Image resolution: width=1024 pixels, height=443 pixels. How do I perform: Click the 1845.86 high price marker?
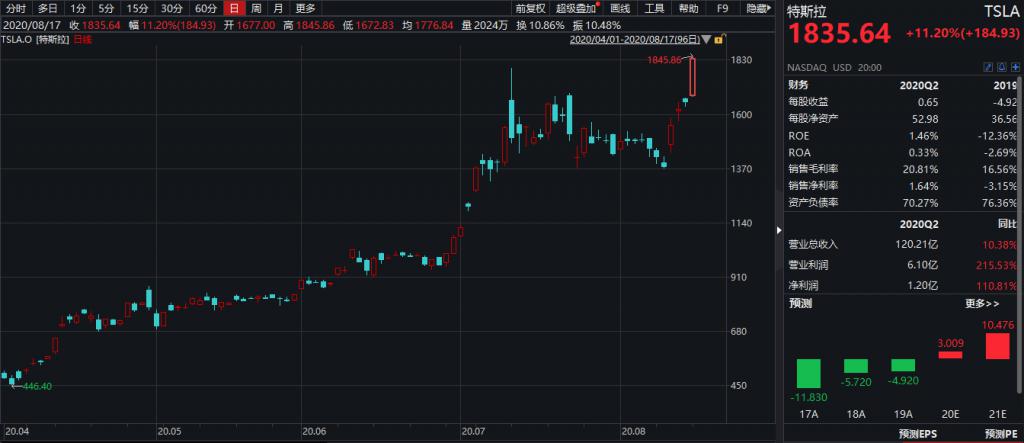pyautogui.click(x=664, y=59)
